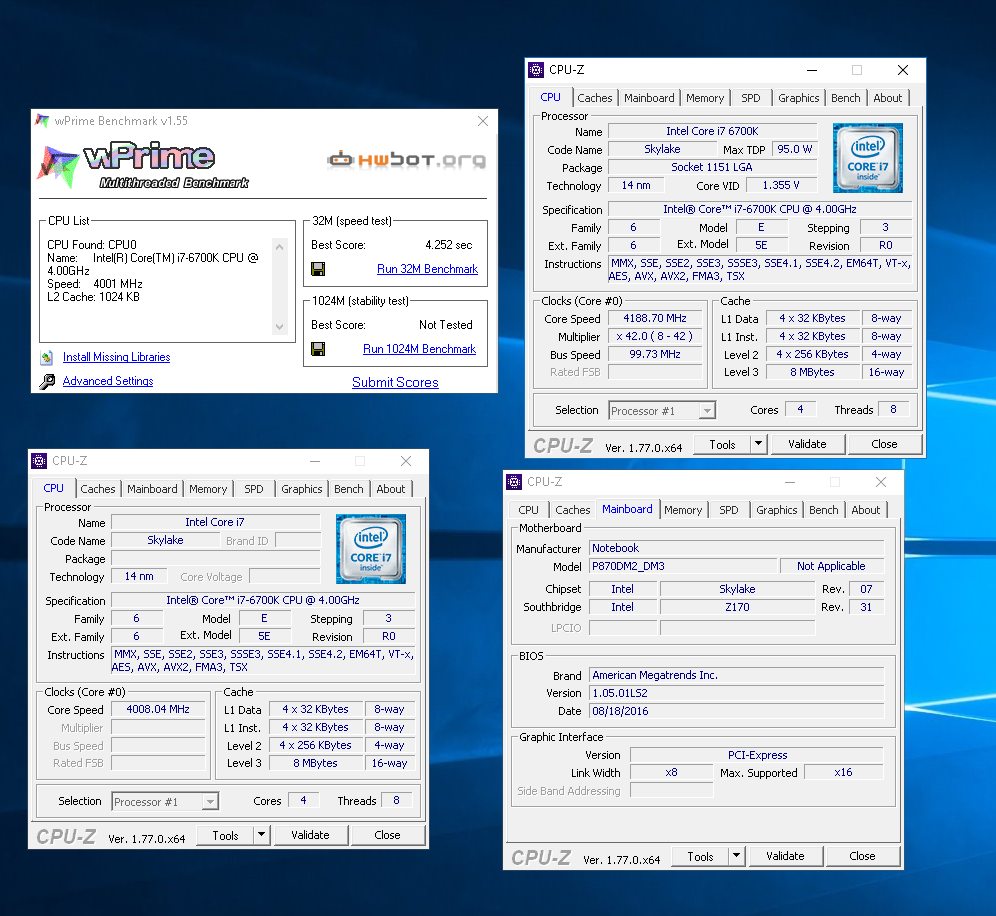996x916 pixels.
Task: Open Memory tab in top-right CPU-Z
Action: [705, 98]
